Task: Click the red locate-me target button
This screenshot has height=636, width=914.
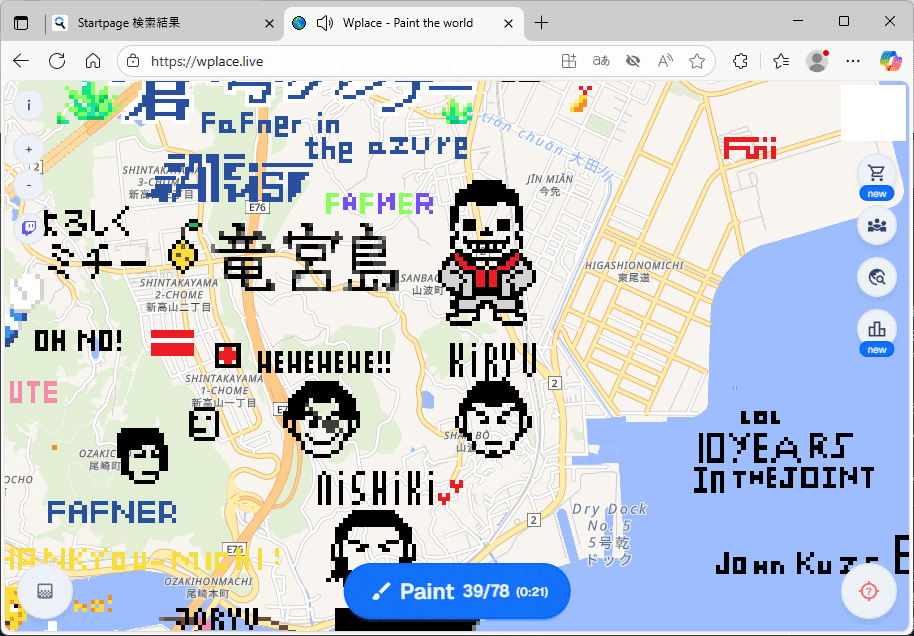Action: (868, 591)
